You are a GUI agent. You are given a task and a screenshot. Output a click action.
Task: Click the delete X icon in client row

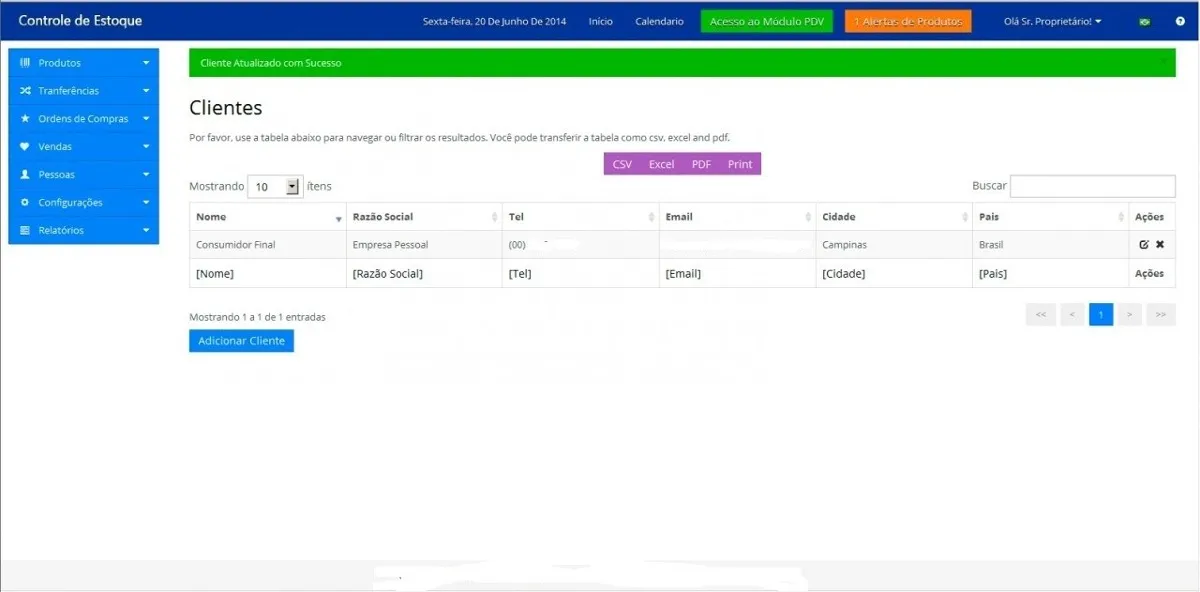pos(1160,245)
